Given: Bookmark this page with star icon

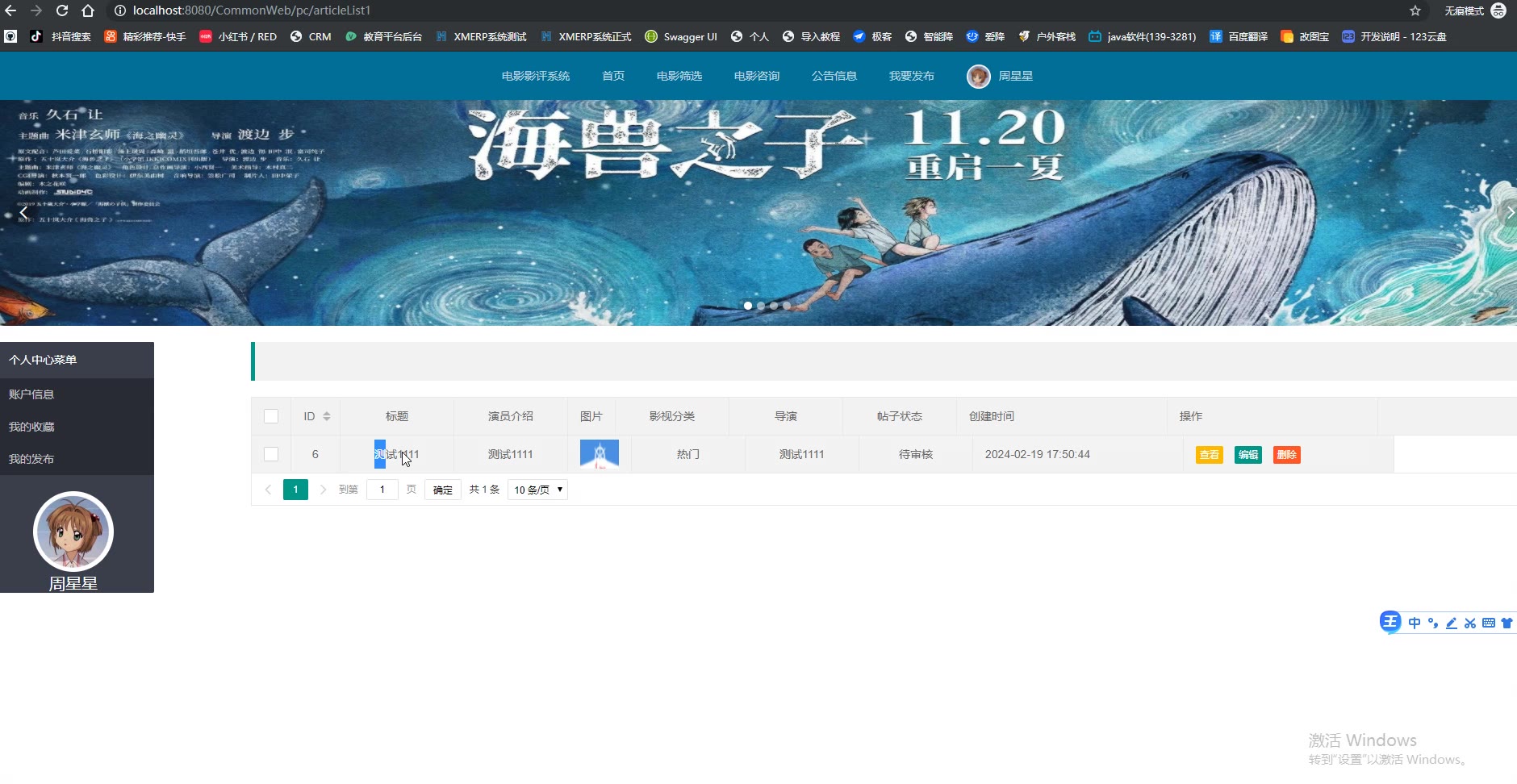Looking at the screenshot, I should pyautogui.click(x=1415, y=10).
